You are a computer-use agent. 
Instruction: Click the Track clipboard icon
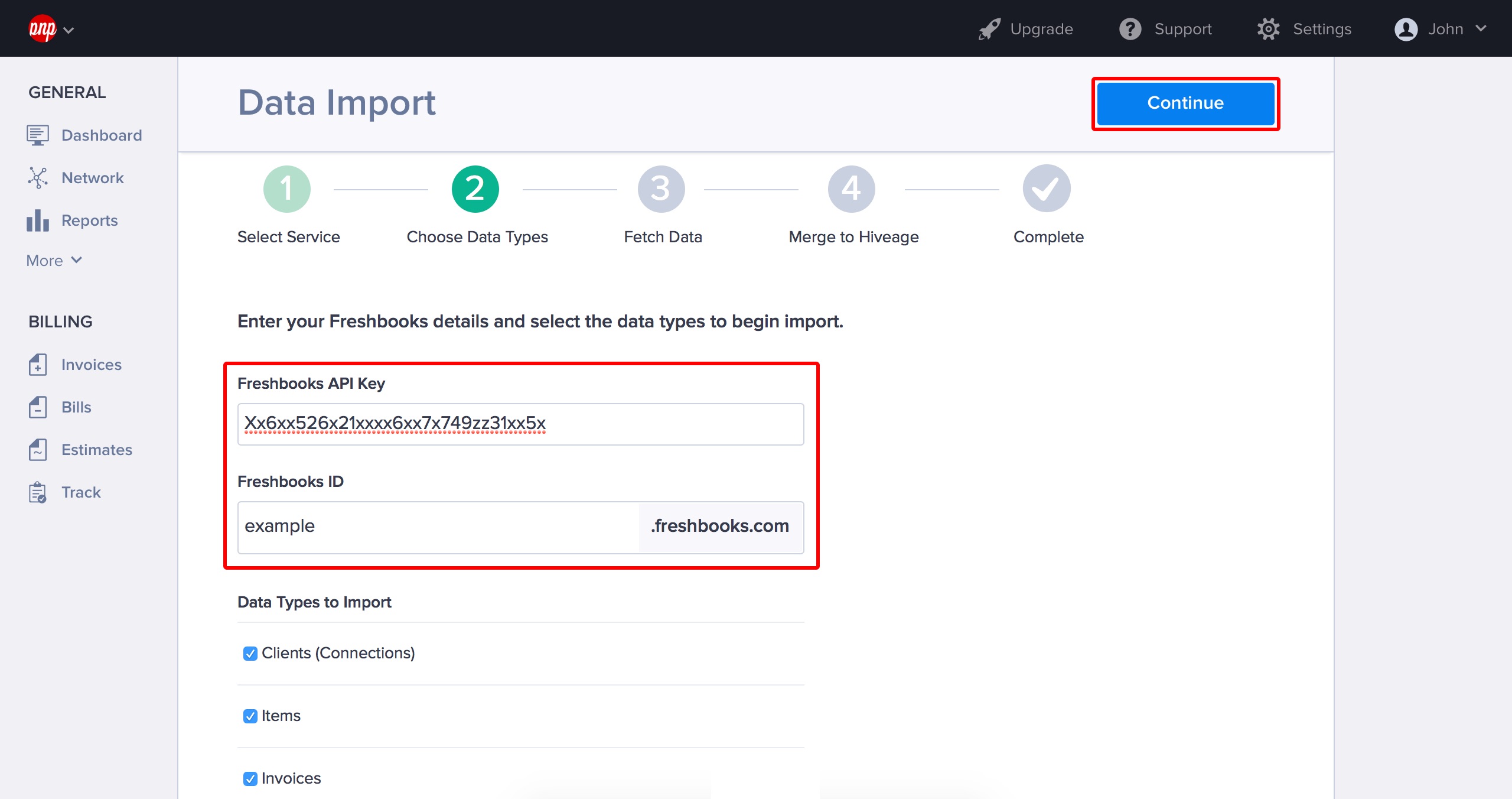point(37,492)
